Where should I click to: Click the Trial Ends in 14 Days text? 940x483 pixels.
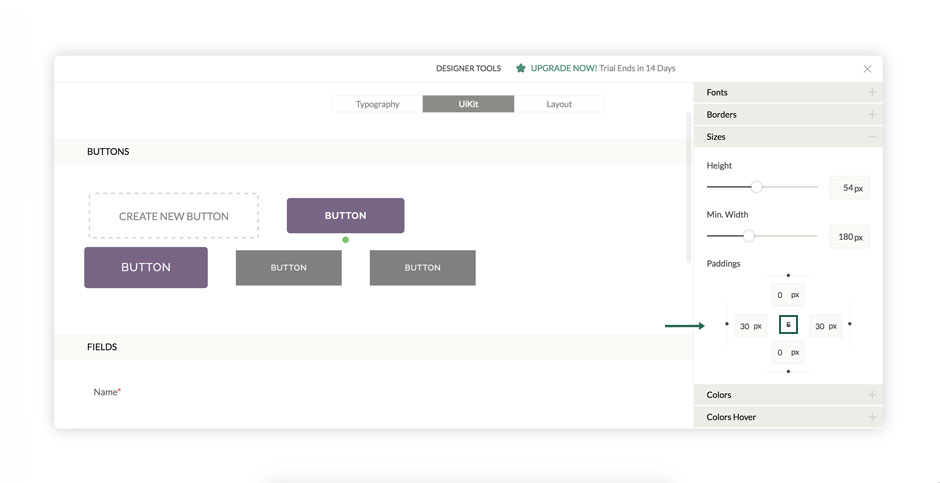click(x=637, y=68)
